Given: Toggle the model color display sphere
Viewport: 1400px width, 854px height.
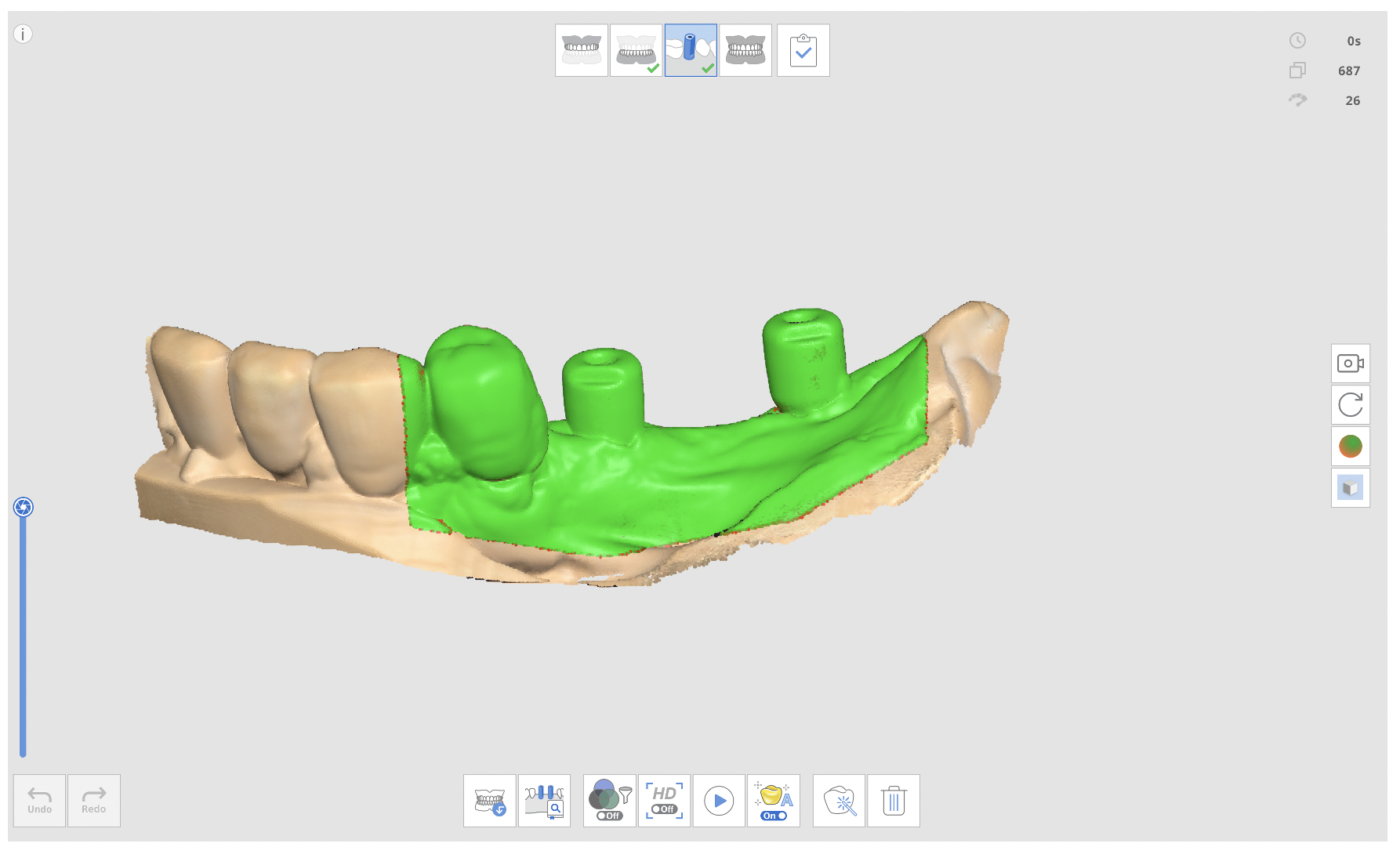Looking at the screenshot, I should point(1350,447).
